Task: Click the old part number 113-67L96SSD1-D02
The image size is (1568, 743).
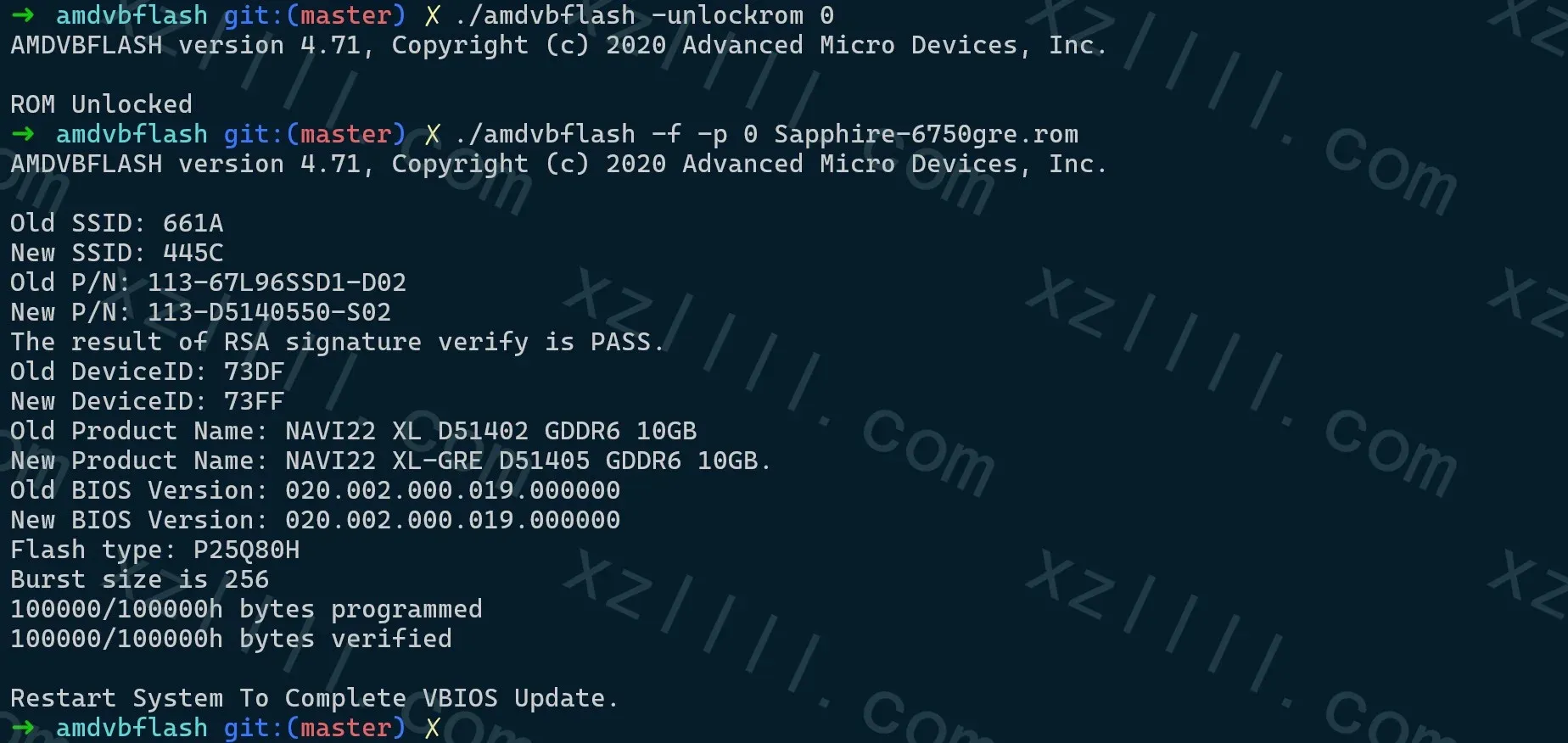Action: pos(277,282)
